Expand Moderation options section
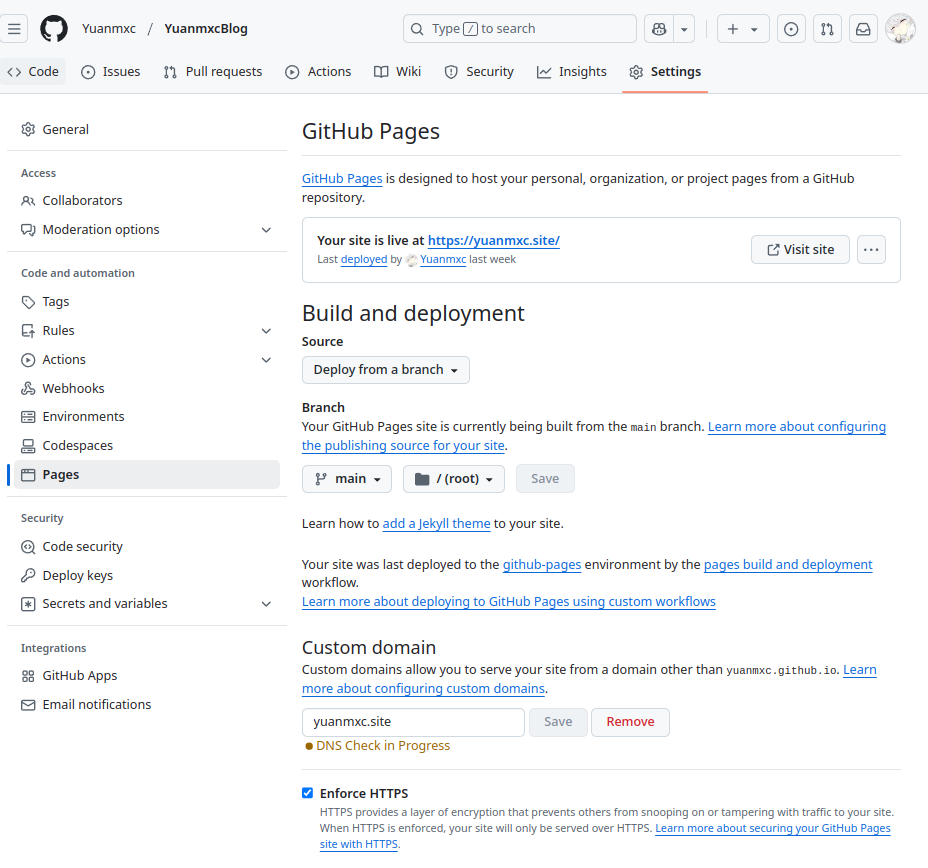928x868 pixels. tap(147, 230)
